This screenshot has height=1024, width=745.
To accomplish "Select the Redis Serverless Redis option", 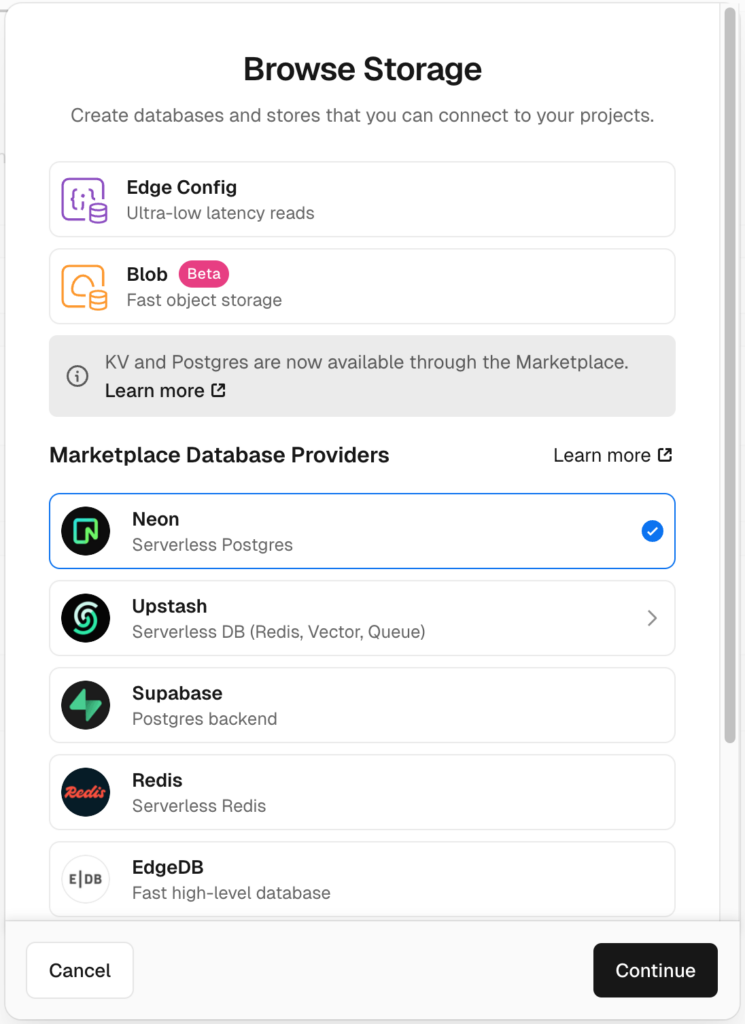I will pos(362,792).
